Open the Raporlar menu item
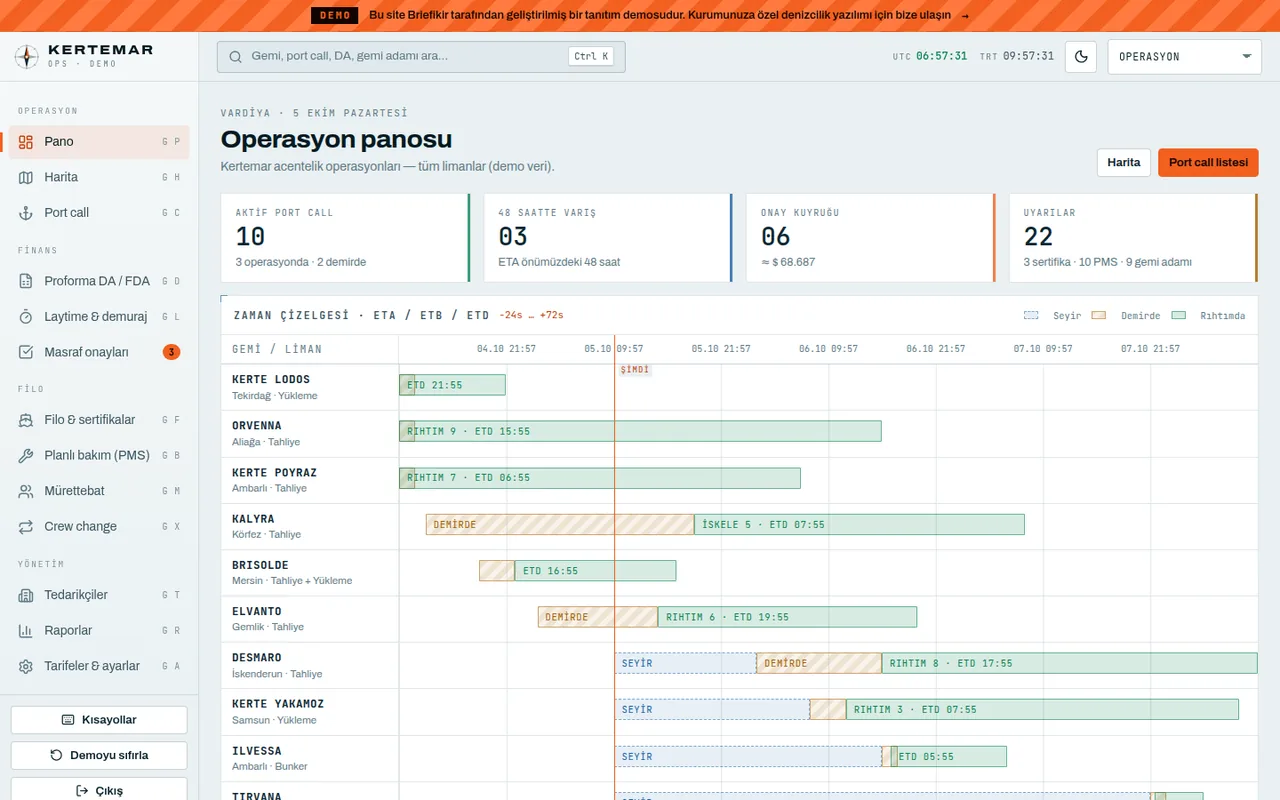1280x800 pixels. point(99,630)
